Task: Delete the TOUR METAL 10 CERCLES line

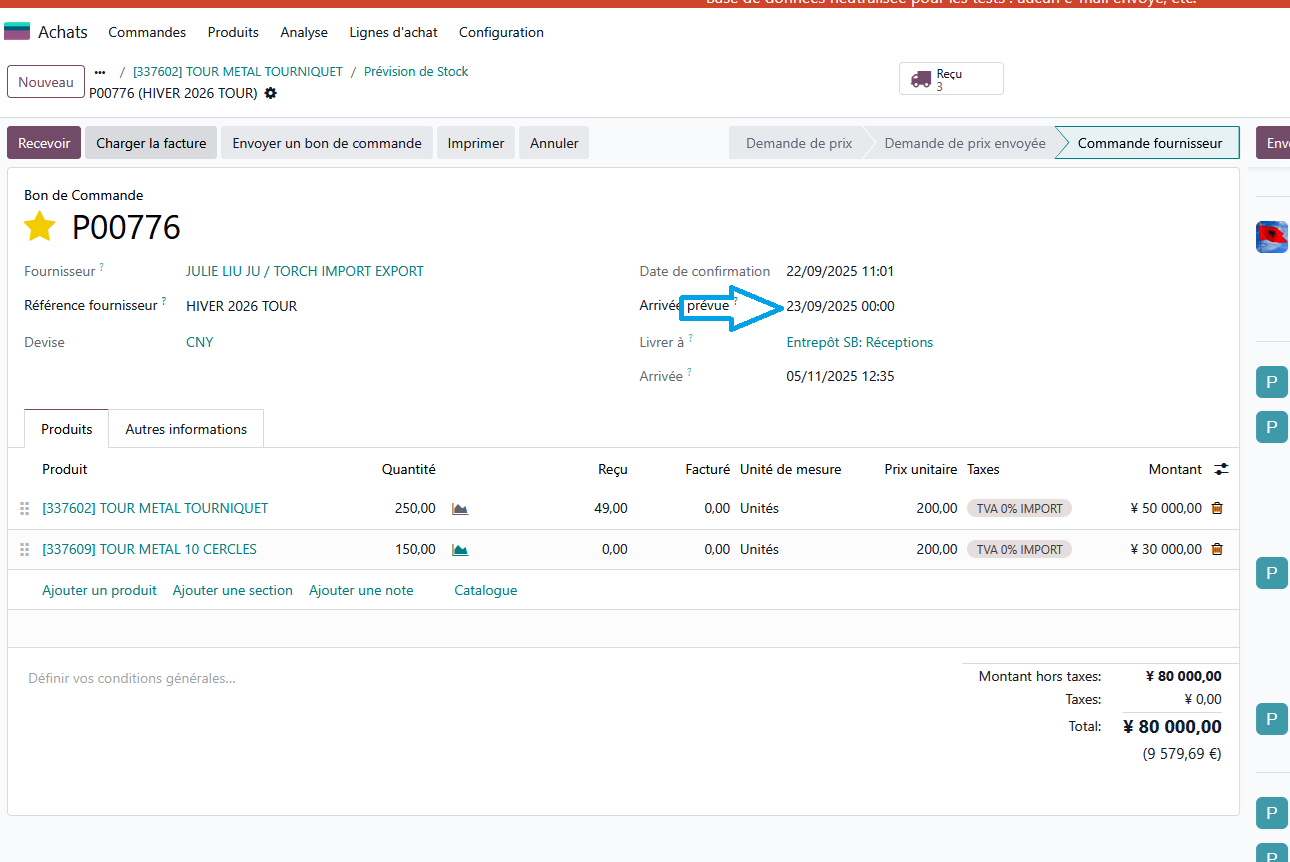Action: pos(1217,549)
